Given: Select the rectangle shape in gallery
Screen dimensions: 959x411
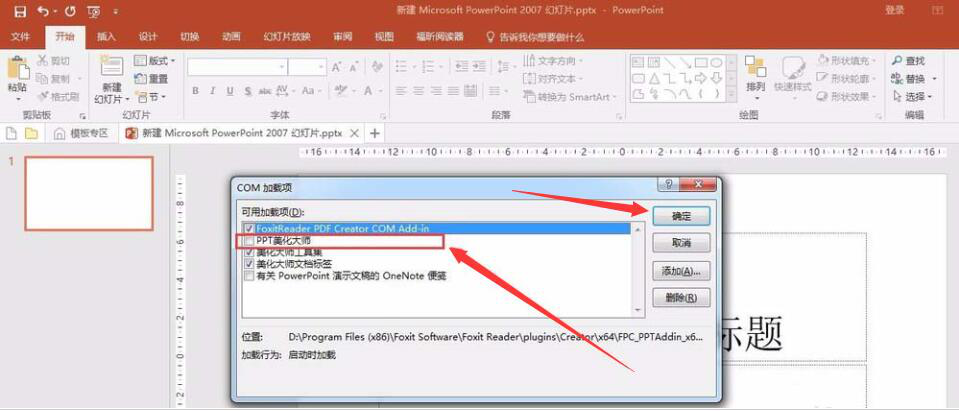Looking at the screenshot, I should (x=701, y=62).
